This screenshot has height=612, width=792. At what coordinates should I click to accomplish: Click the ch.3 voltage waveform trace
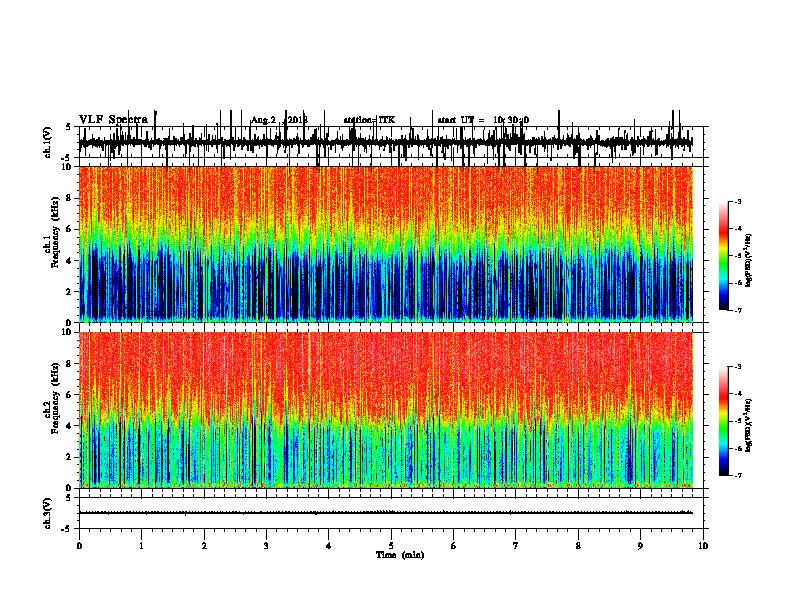point(386,513)
